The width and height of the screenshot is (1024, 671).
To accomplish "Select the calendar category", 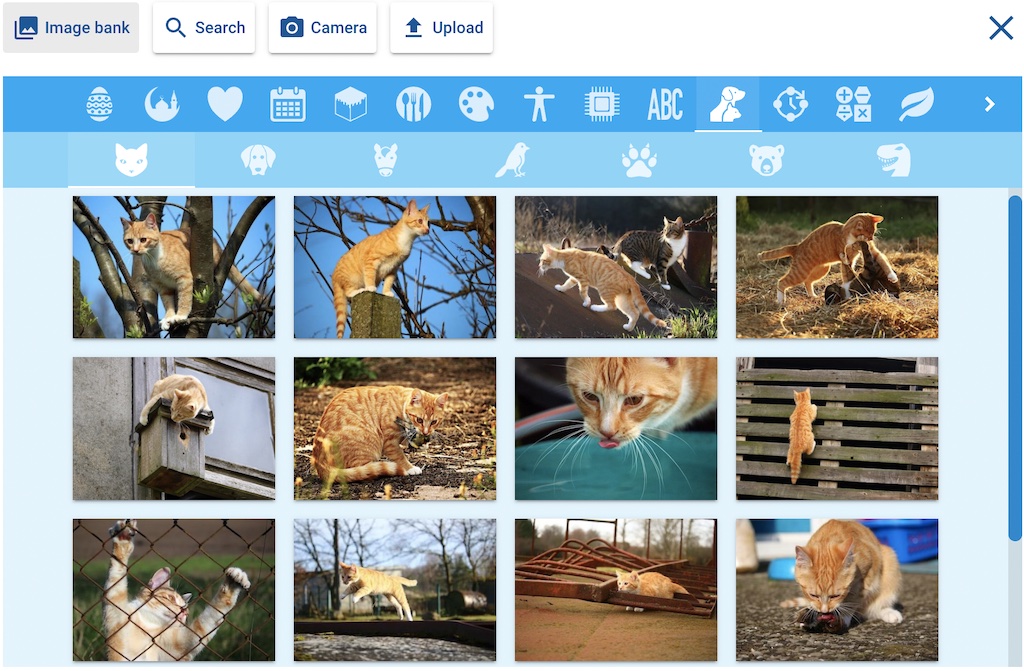I will [x=288, y=104].
